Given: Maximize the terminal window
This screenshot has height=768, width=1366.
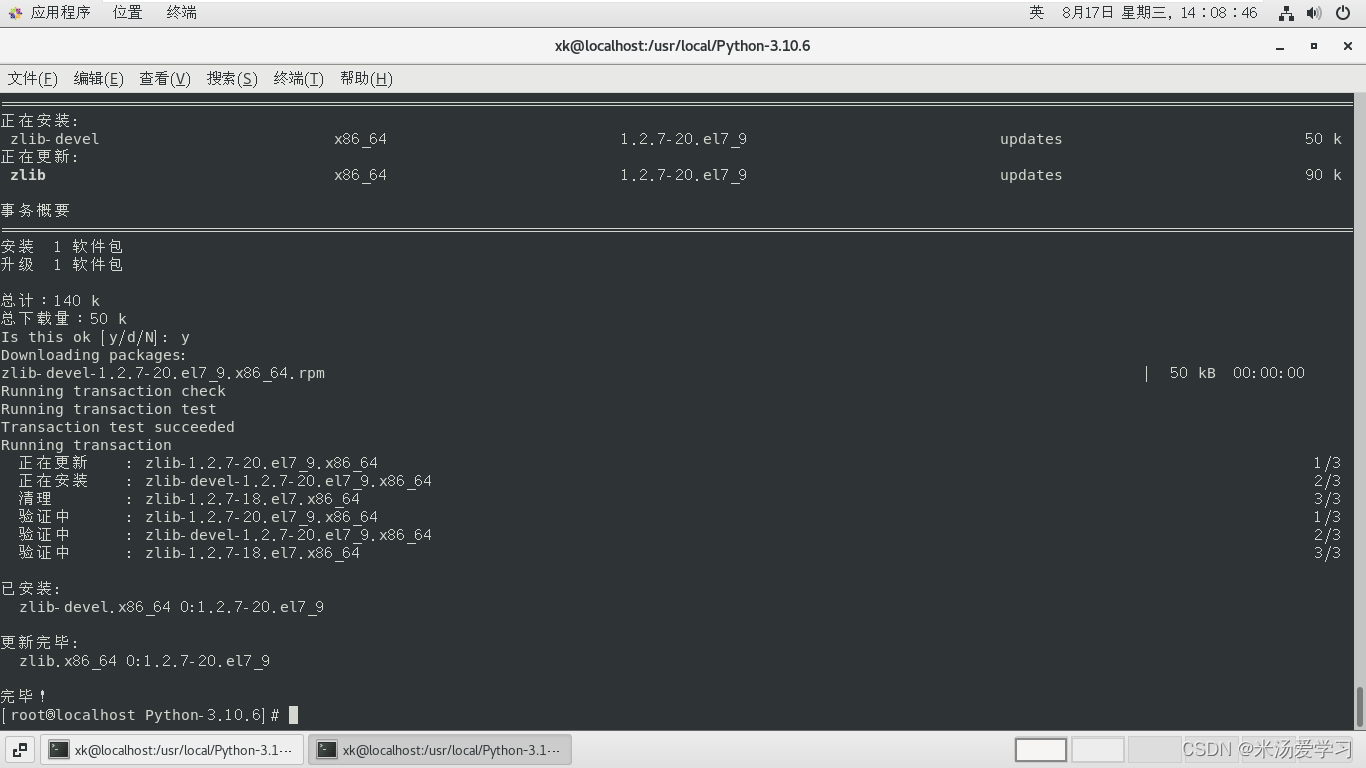Looking at the screenshot, I should click(1314, 46).
